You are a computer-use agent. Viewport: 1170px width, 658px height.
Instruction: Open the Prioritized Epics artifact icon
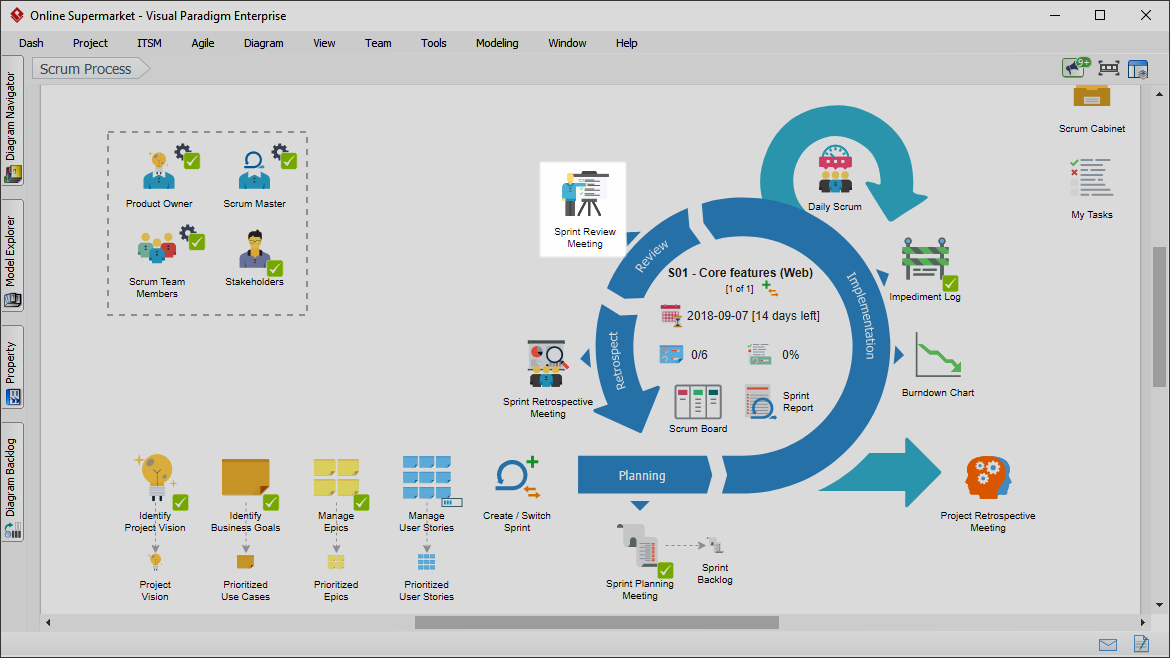[x=336, y=562]
